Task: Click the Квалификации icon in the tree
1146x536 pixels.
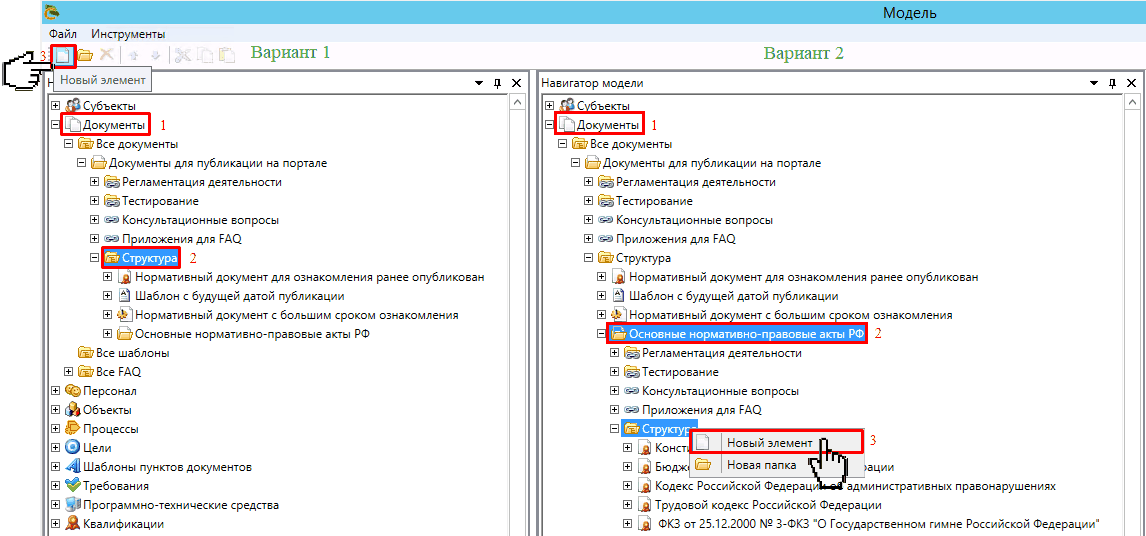Action: click(72, 524)
